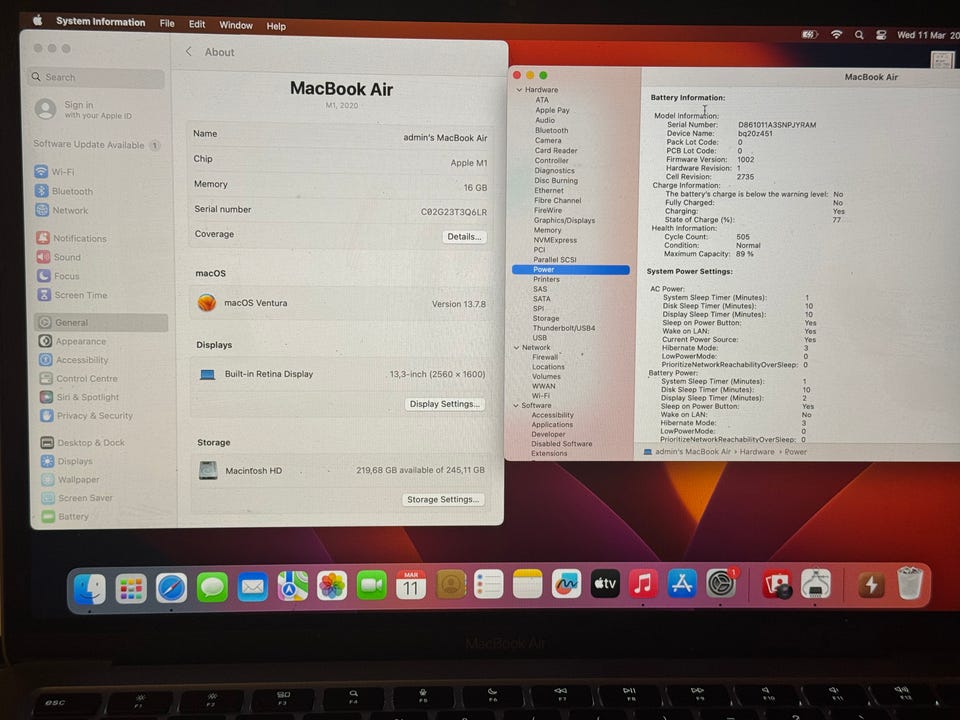This screenshot has height=720, width=960.
Task: Select Control Centre in Settings sidebar
Action: 78,378
